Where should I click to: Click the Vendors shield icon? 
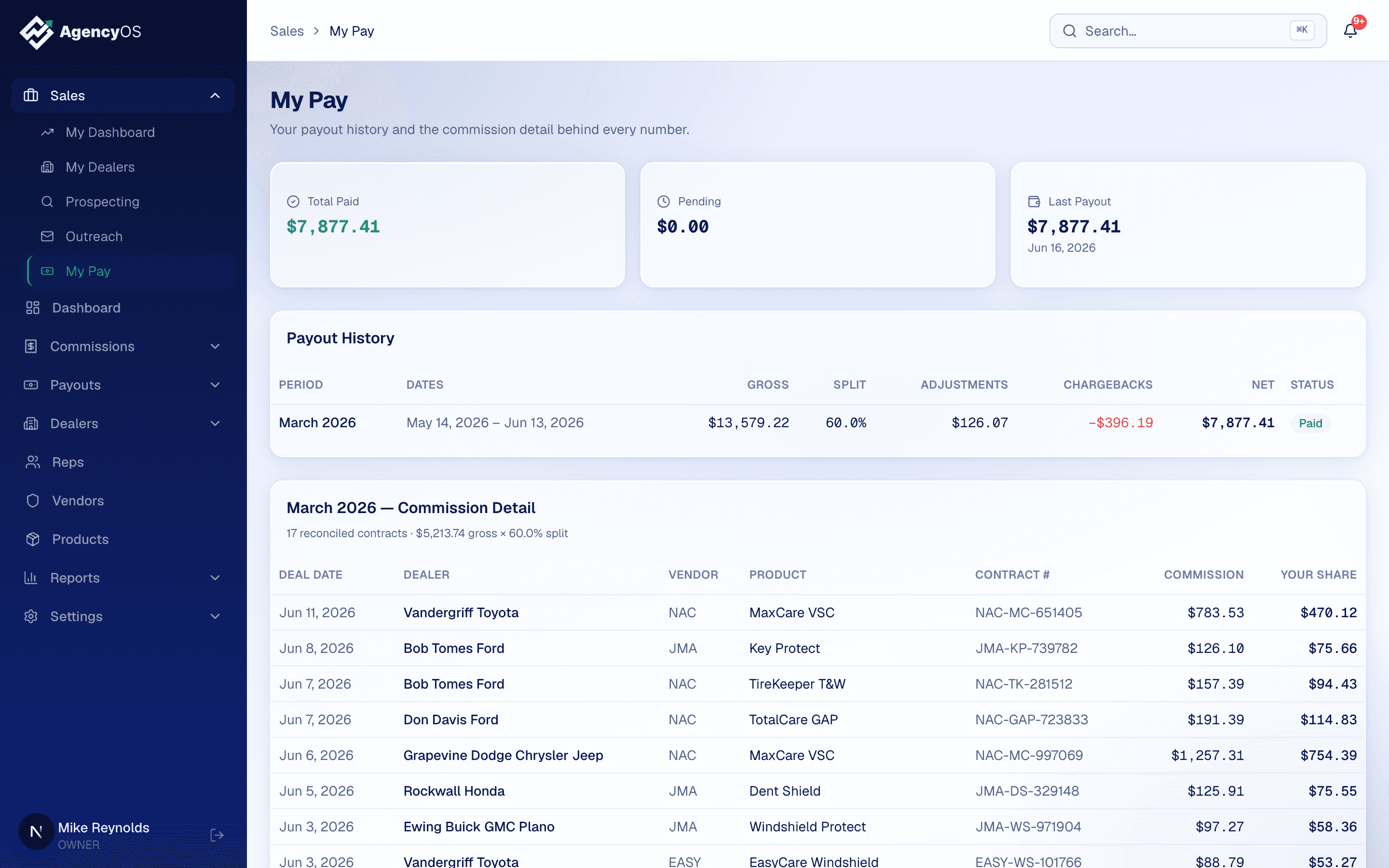coord(33,501)
